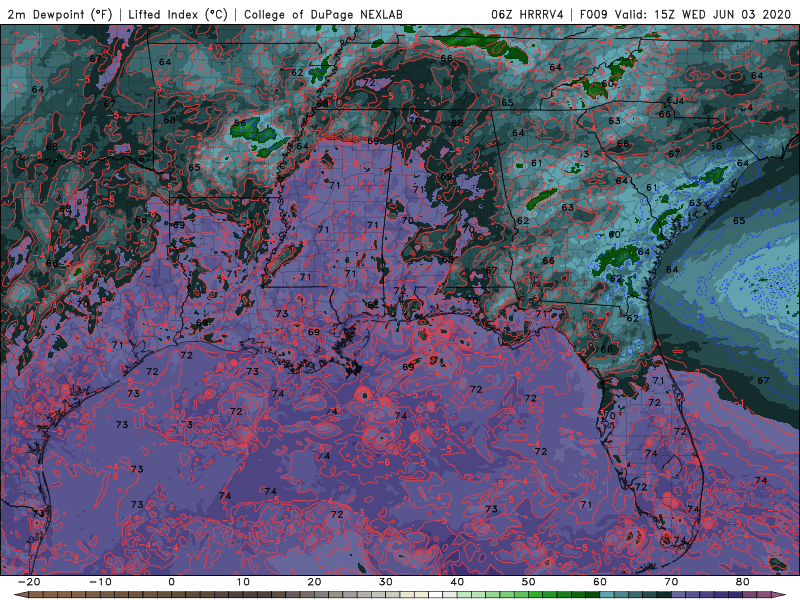This screenshot has width=800, height=600.
Task: Click the "60" color scale label
Action: [x=600, y=582]
